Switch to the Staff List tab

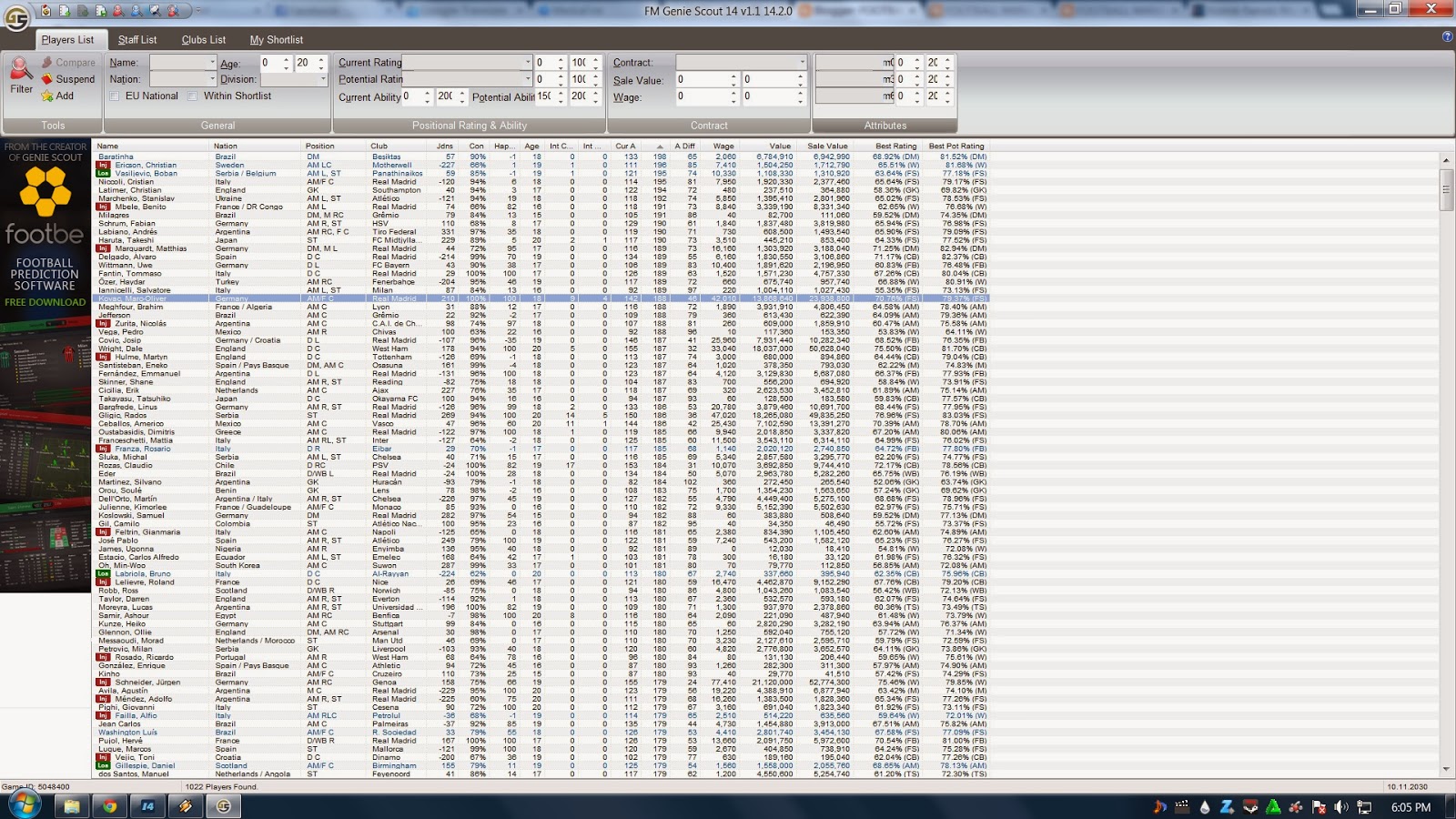tap(137, 40)
